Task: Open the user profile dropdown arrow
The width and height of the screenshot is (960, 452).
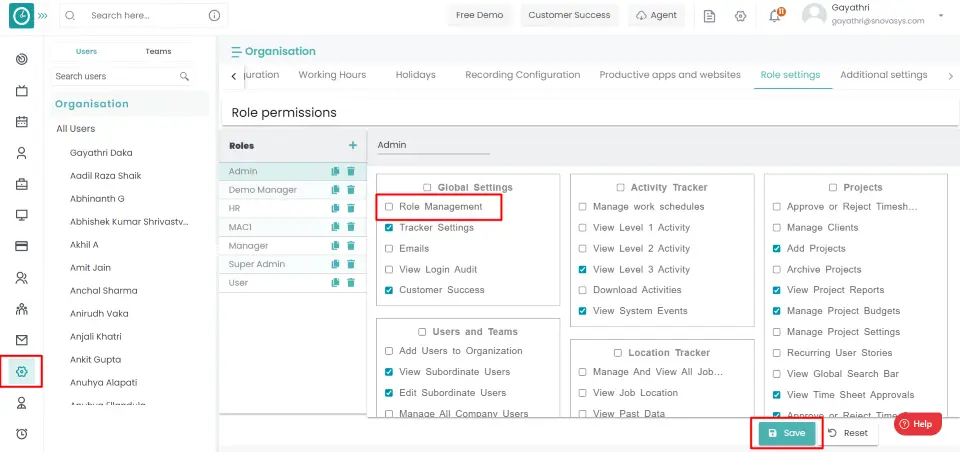Action: click(x=941, y=15)
